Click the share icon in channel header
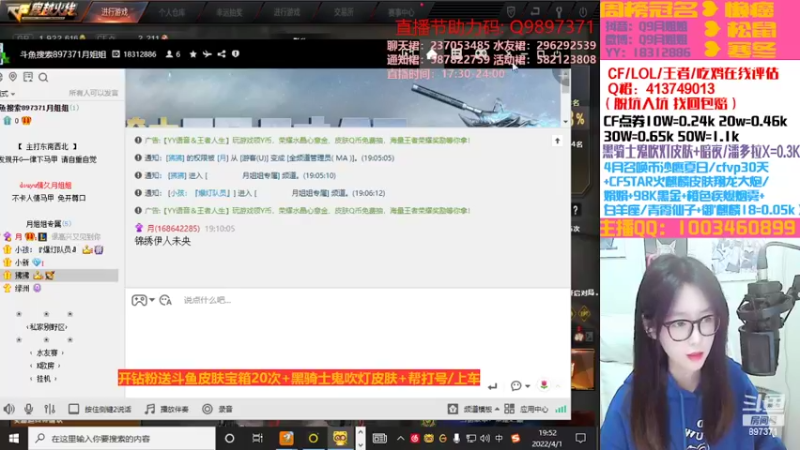This screenshot has height=450, width=800. (x=221, y=54)
